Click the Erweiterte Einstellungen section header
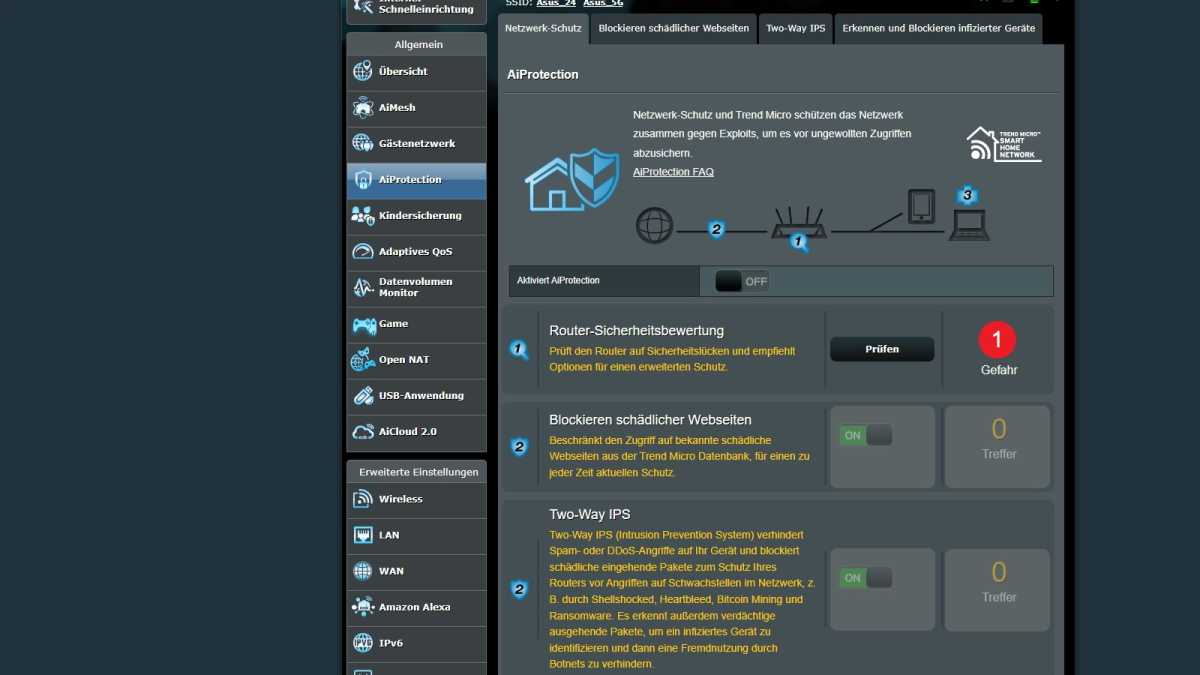 click(418, 471)
